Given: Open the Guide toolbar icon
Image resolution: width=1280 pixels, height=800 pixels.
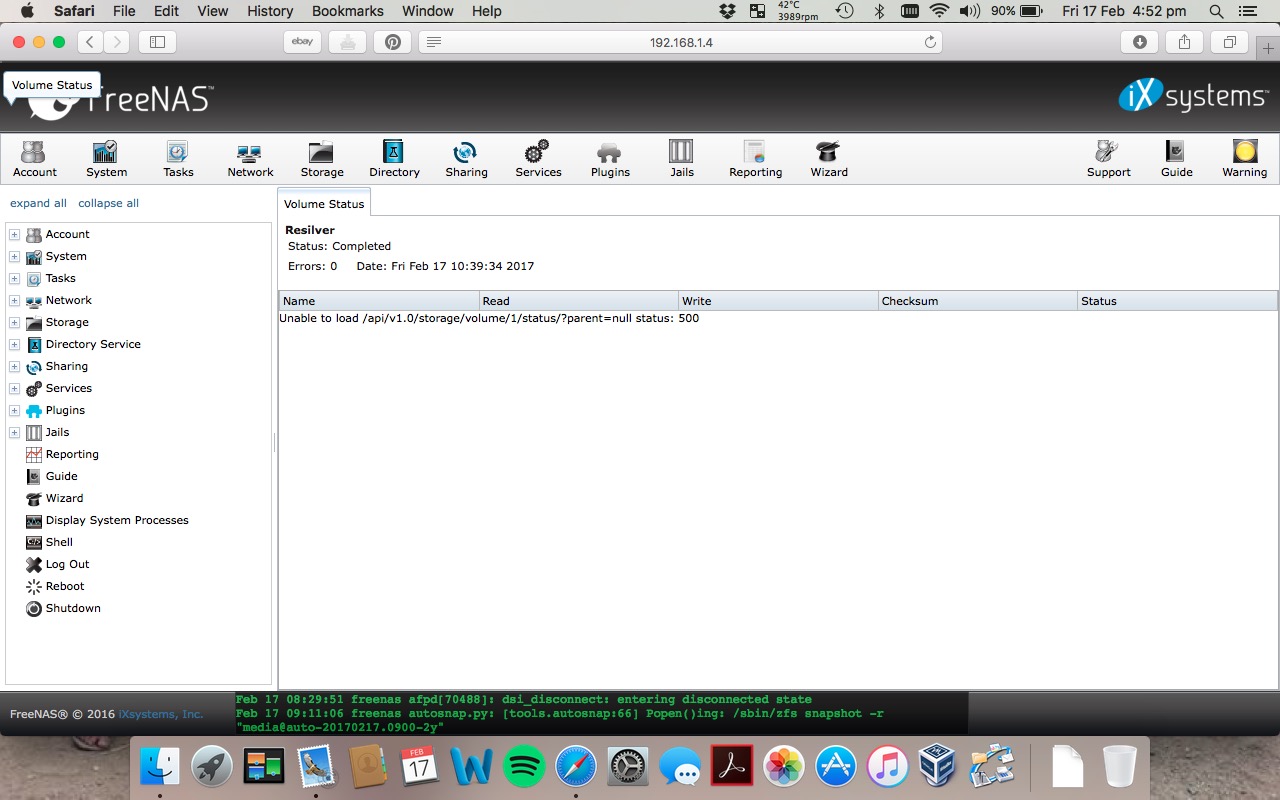Looking at the screenshot, I should coord(1176,159).
